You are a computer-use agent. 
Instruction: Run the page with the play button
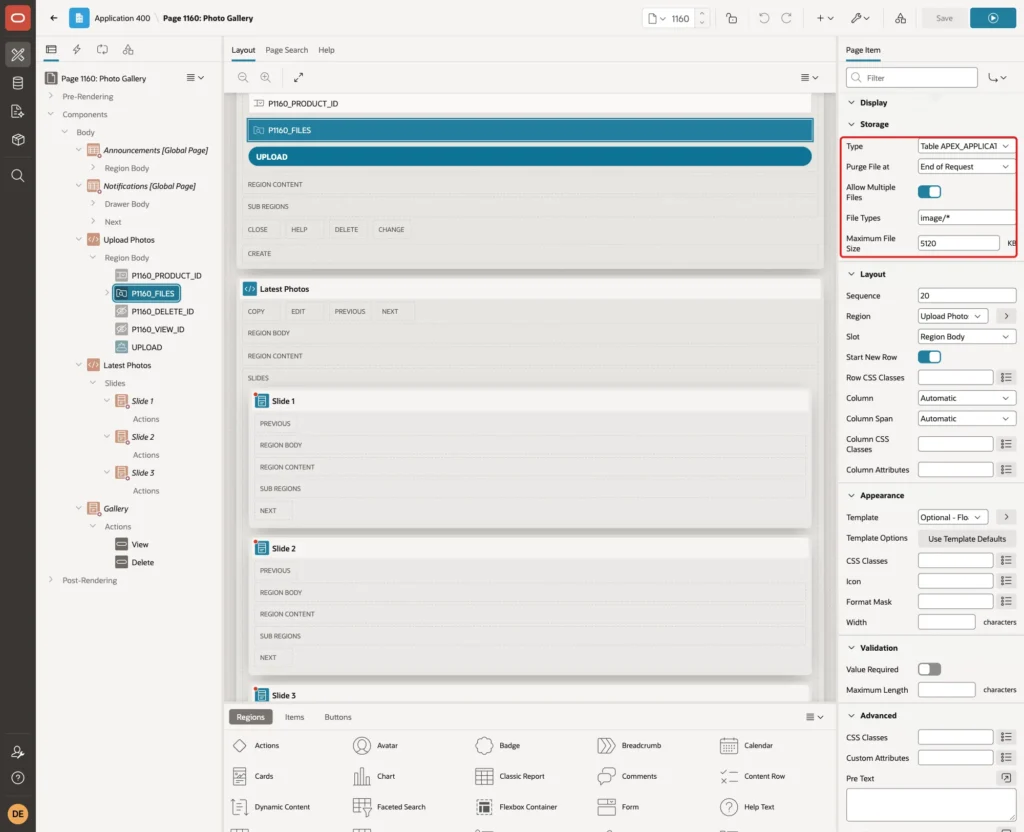tap(993, 18)
